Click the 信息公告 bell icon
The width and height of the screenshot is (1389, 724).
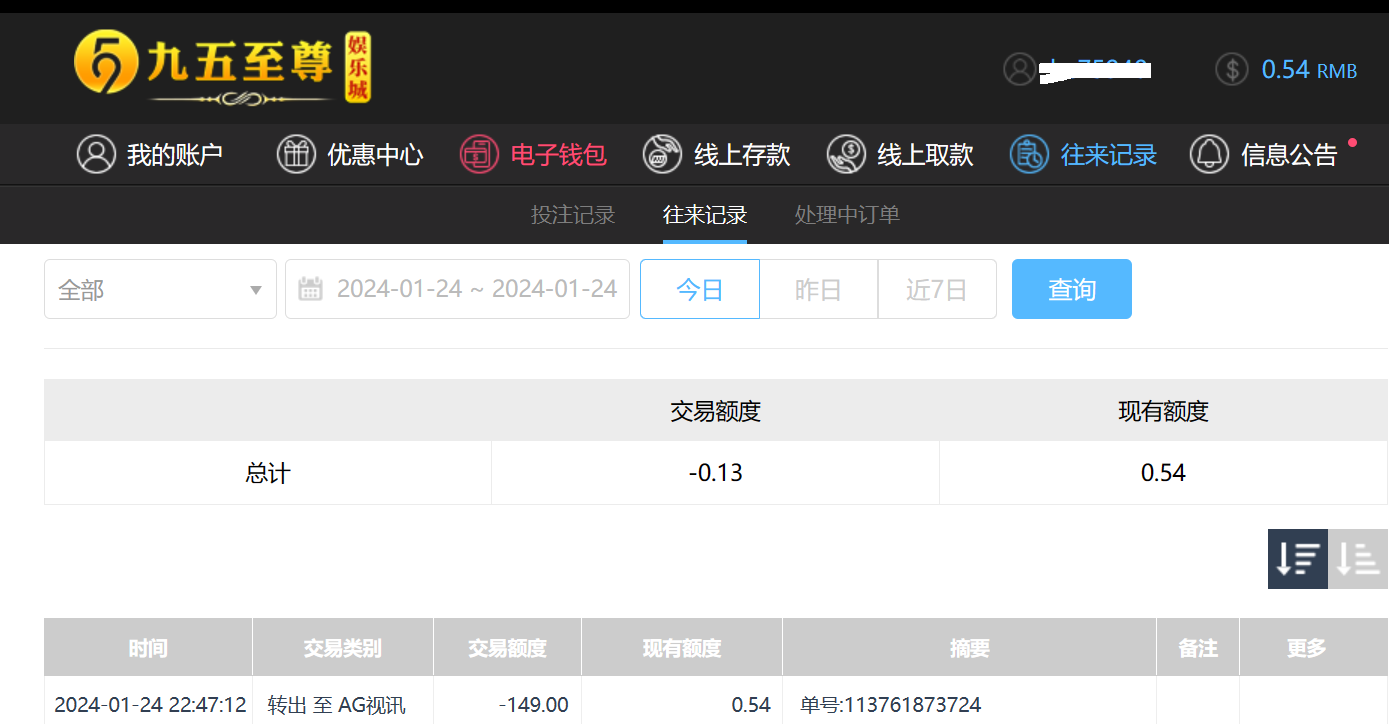(1209, 155)
